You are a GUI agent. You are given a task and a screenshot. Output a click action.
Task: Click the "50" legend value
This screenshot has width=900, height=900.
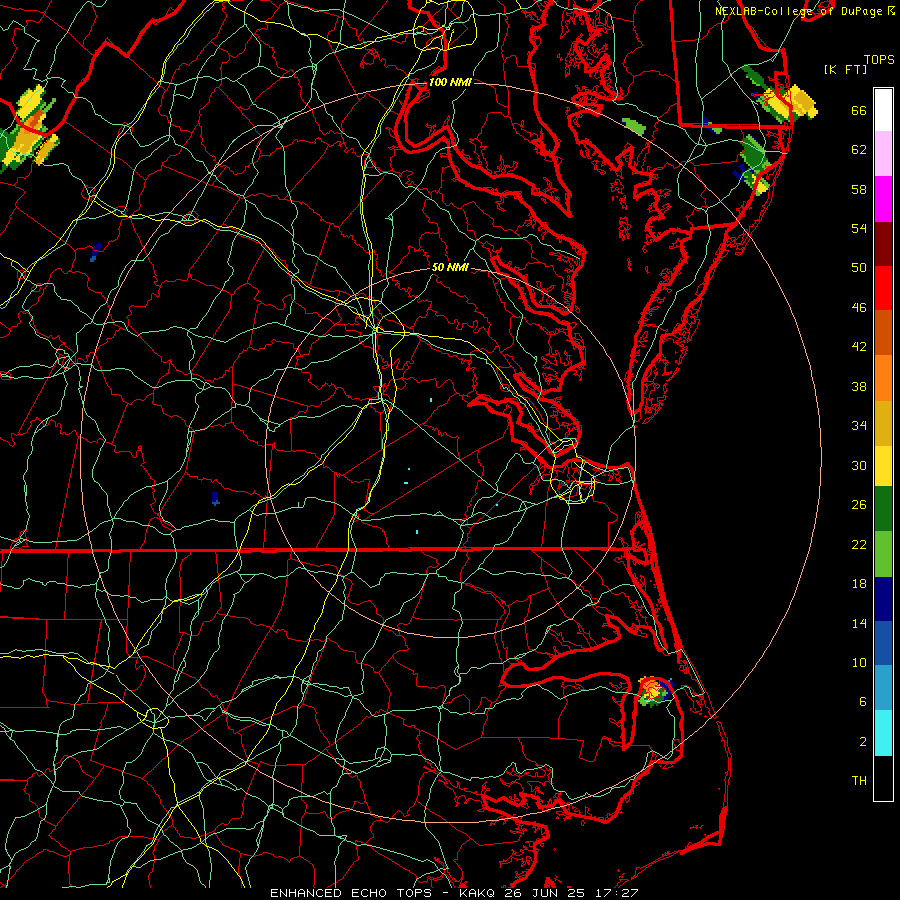pyautogui.click(x=859, y=268)
